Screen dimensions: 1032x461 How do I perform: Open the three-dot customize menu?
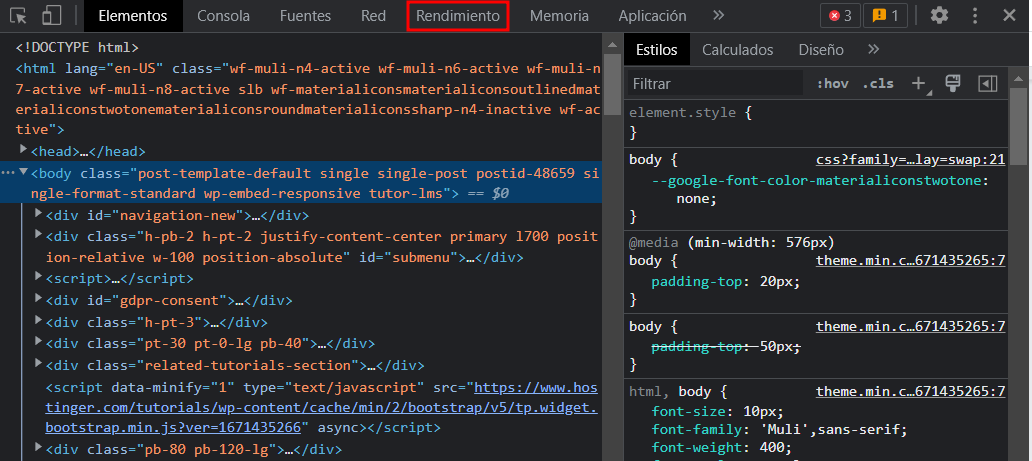point(975,16)
